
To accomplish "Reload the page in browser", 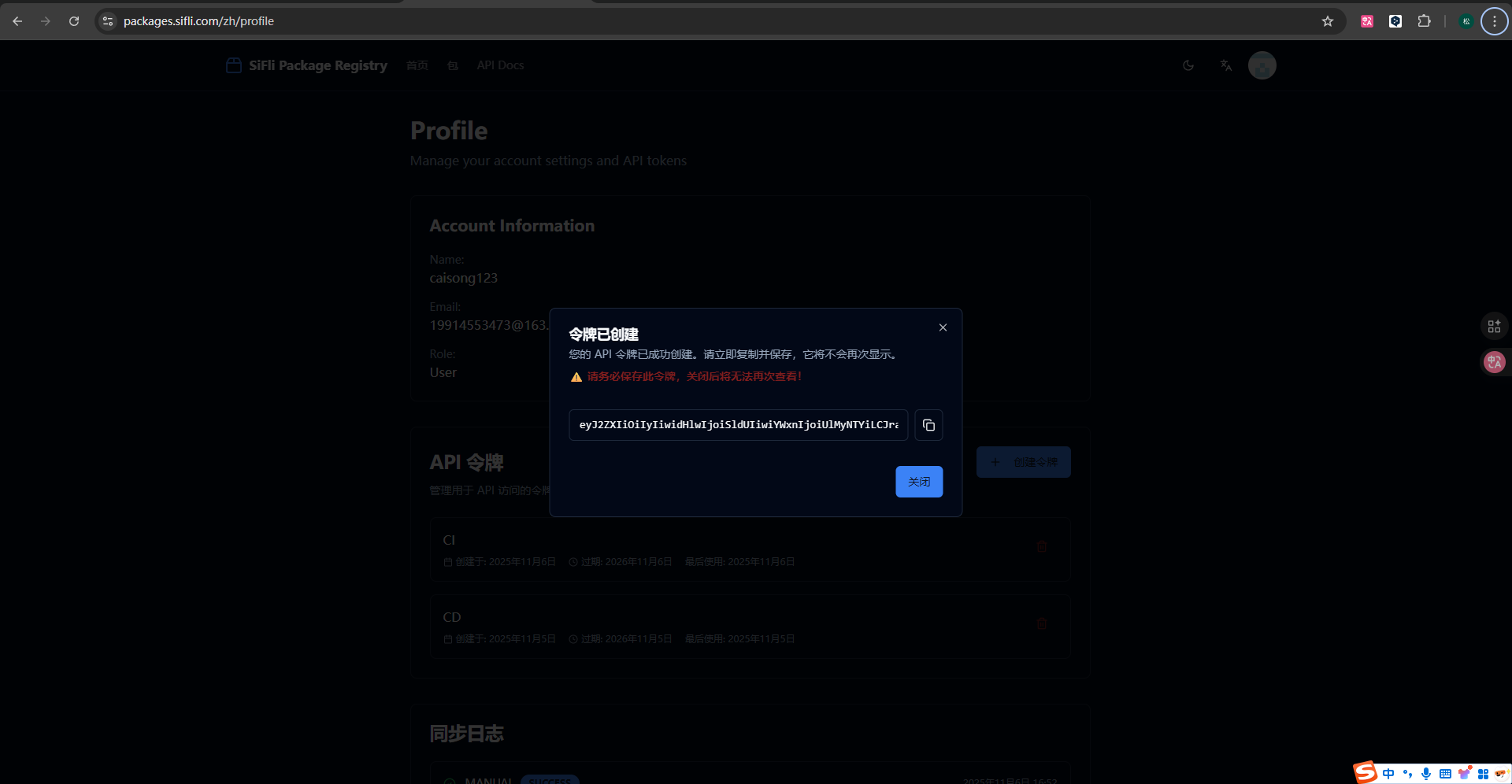I will [74, 21].
